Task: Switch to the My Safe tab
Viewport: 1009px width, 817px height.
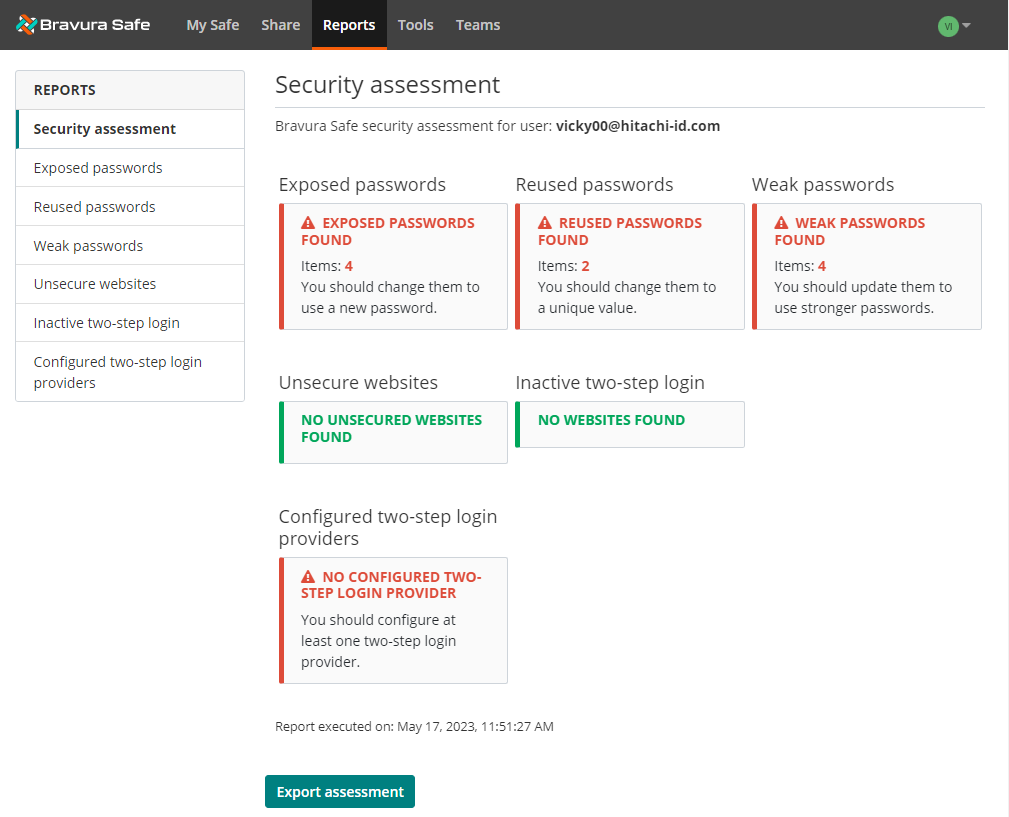Action: (x=212, y=25)
